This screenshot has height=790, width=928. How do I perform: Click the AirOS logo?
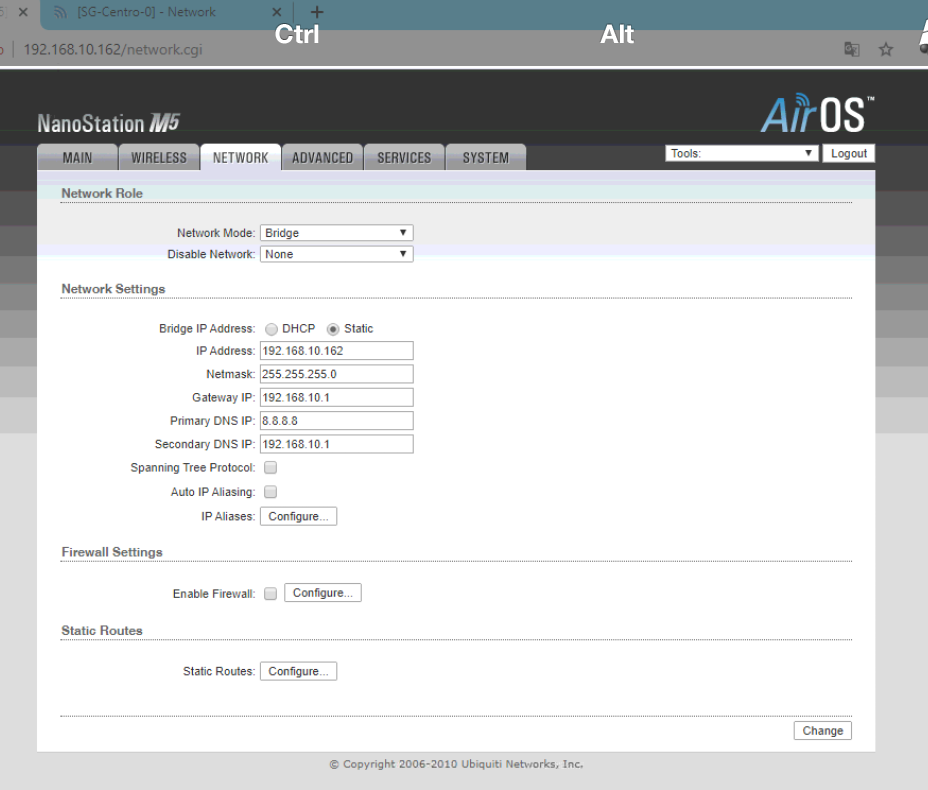[x=817, y=113]
